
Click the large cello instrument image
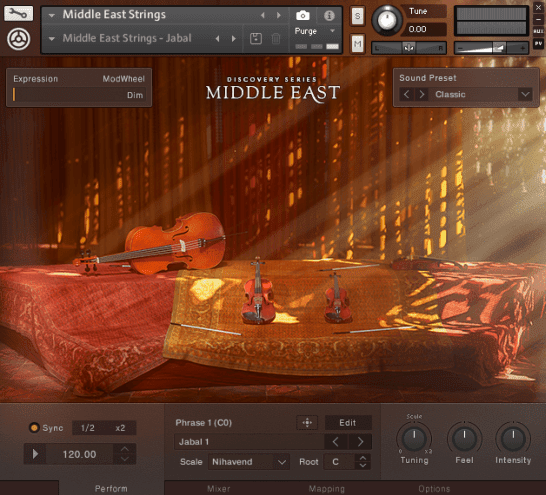pos(150,244)
